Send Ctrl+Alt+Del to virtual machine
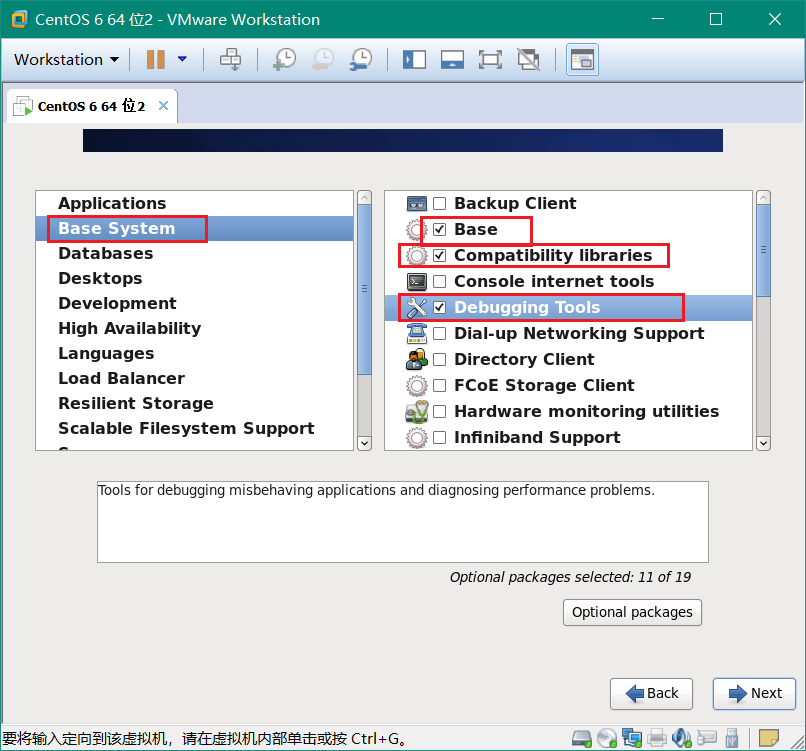The width and height of the screenshot is (806, 751). pos(230,60)
